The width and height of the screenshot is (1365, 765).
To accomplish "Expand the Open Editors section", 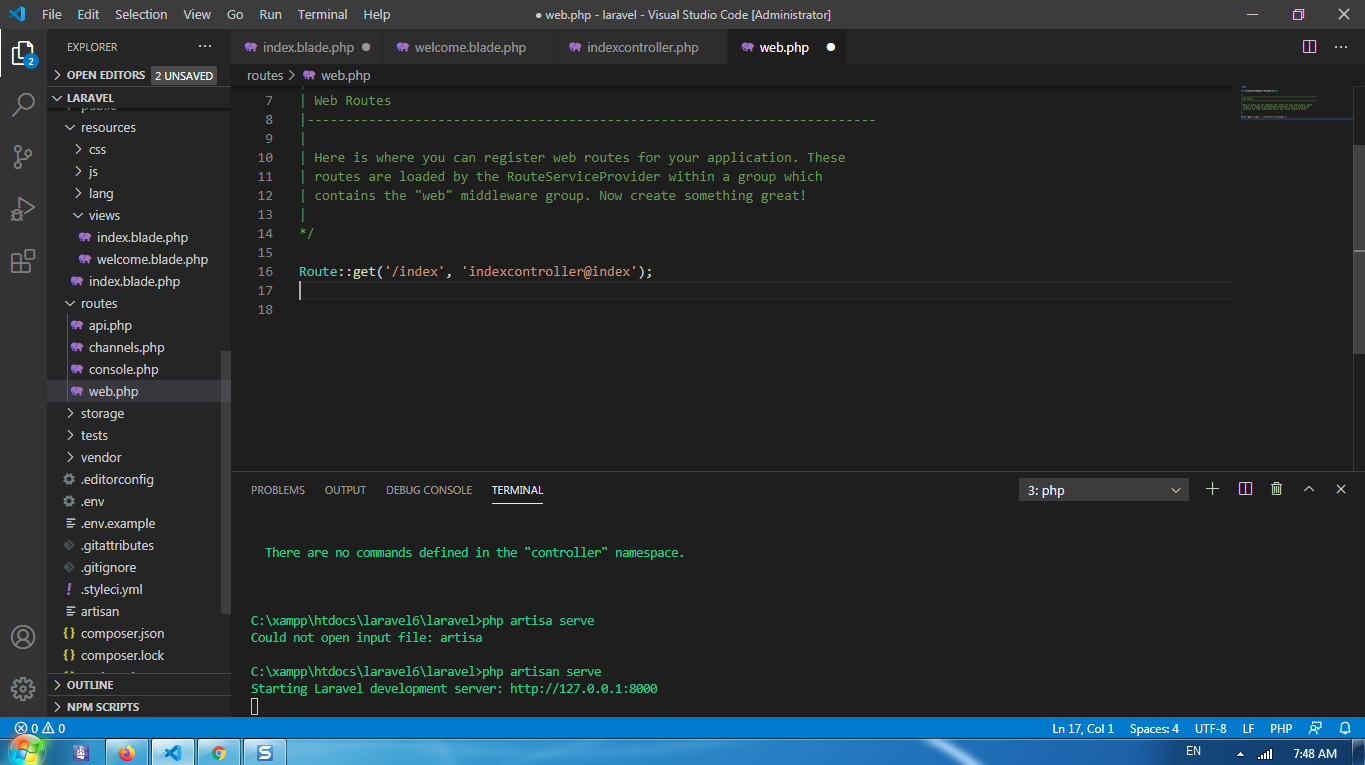I will (139, 75).
